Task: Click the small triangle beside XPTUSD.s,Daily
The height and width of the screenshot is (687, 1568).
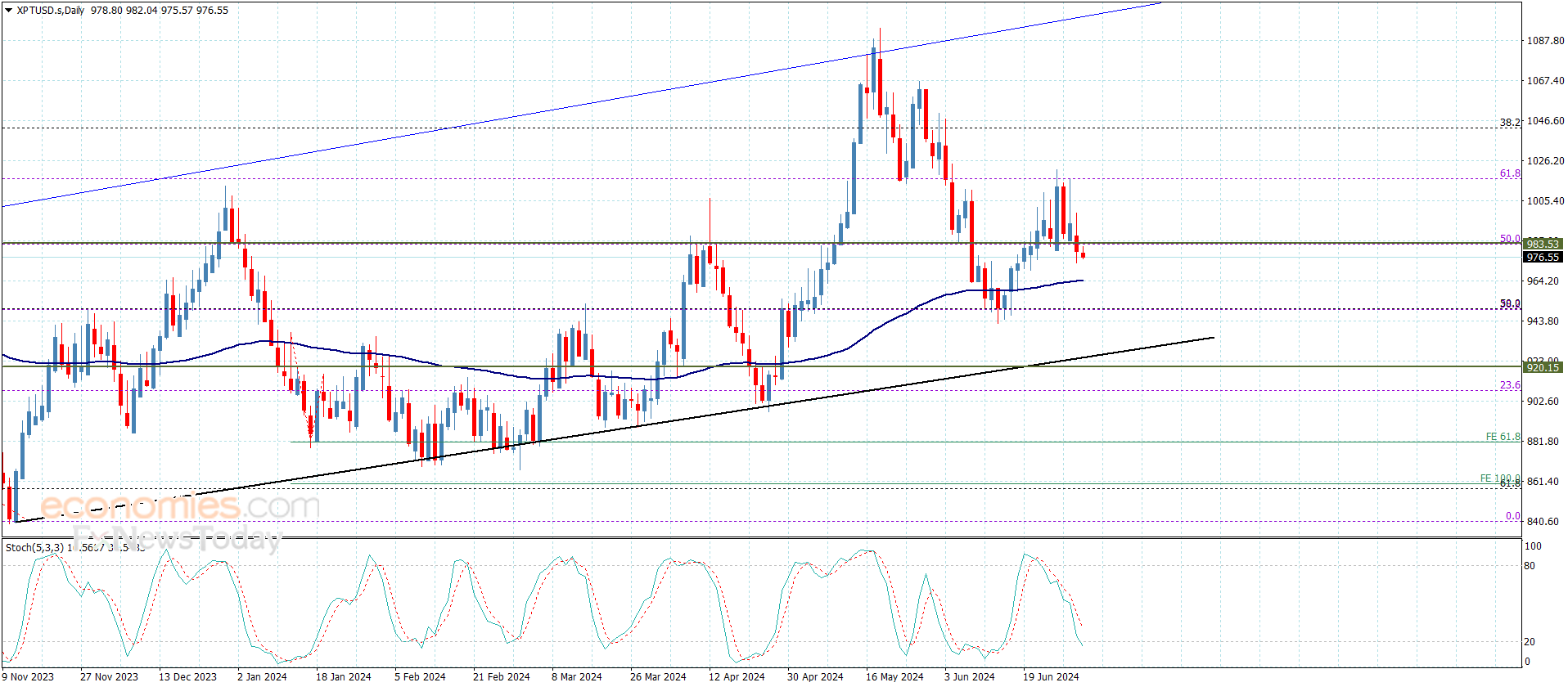Action: pos(8,11)
